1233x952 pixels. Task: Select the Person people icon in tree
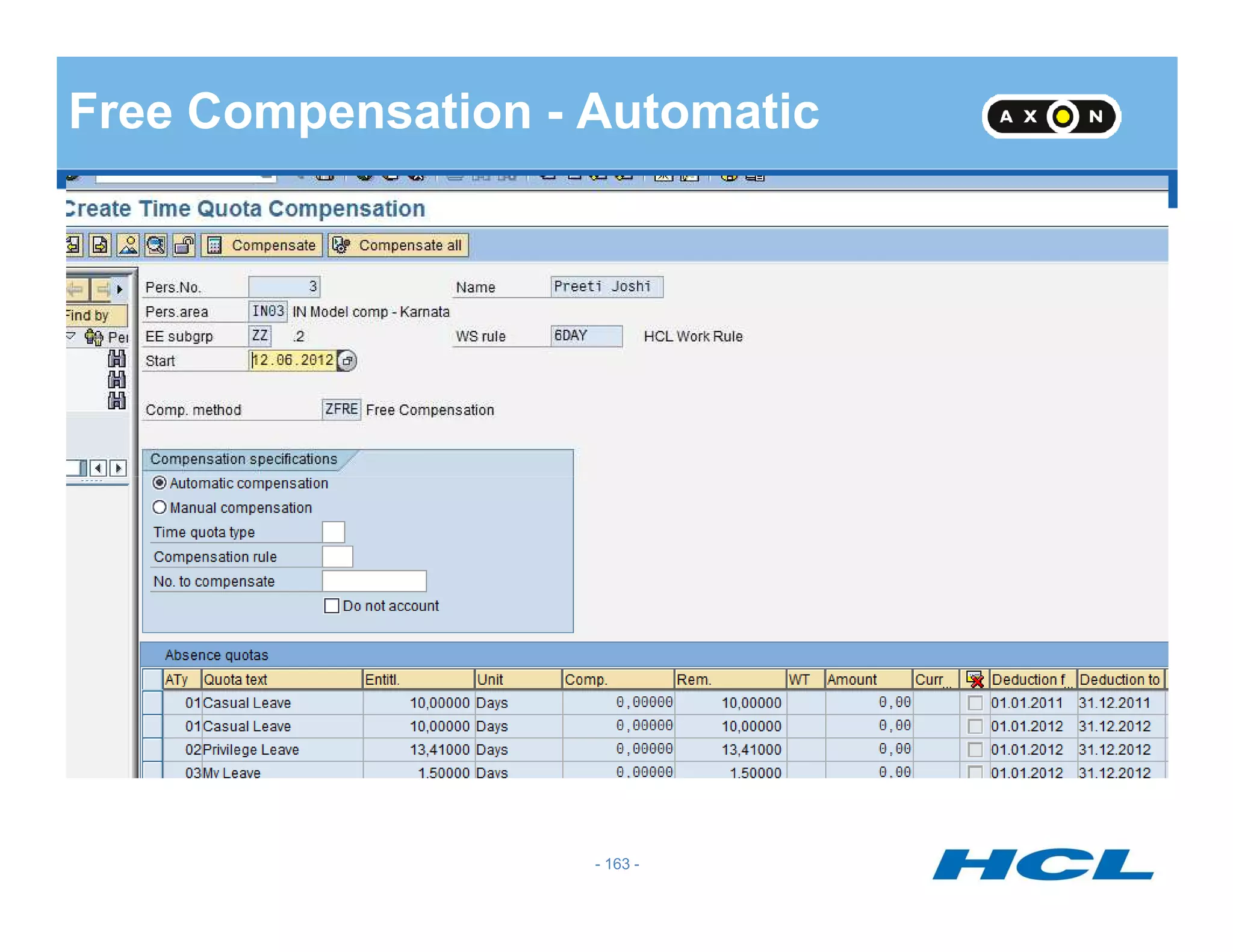click(x=93, y=337)
